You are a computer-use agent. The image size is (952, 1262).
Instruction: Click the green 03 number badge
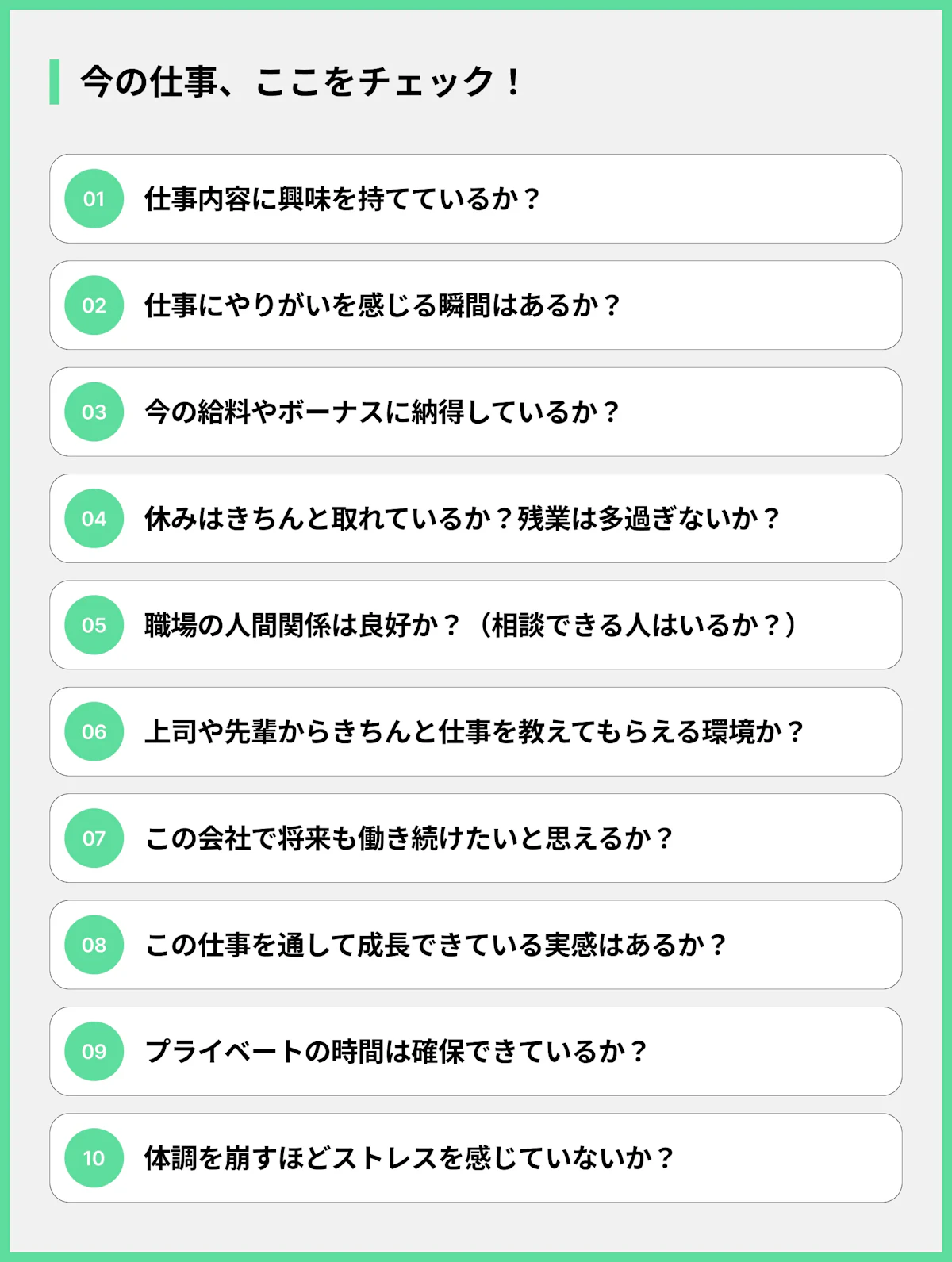click(x=94, y=412)
